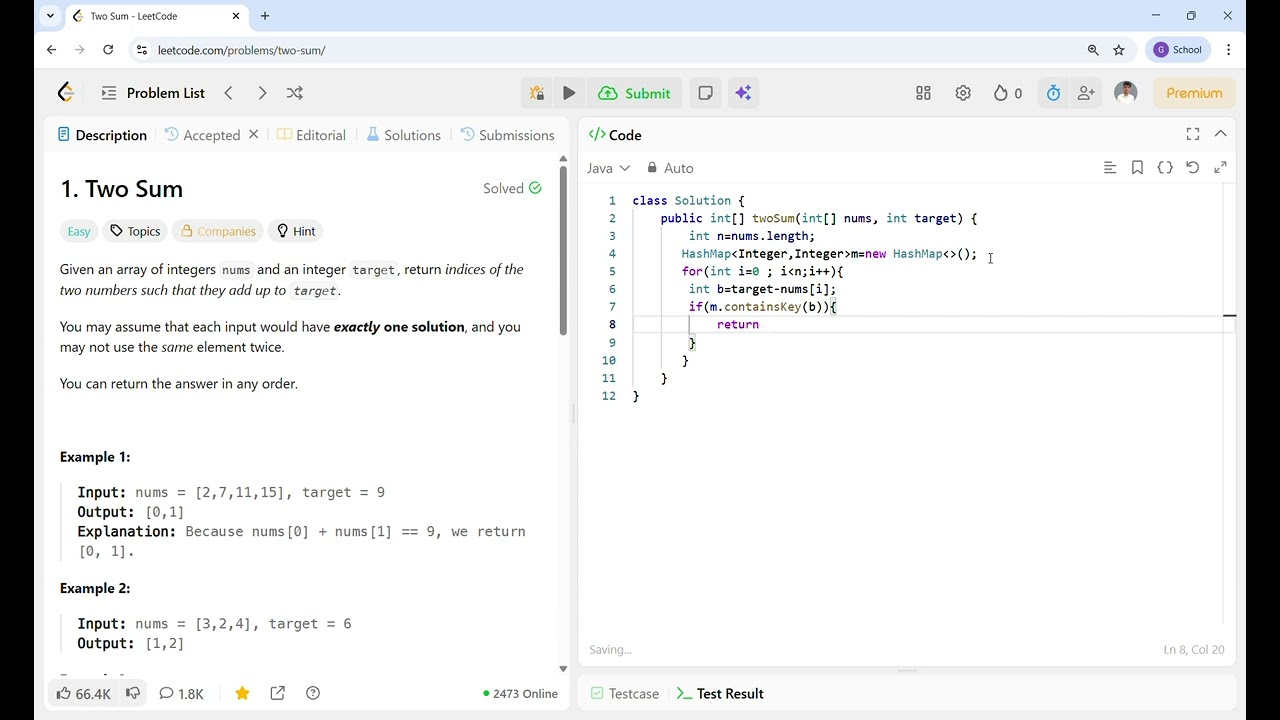Viewport: 1280px width, 720px height.
Task: Open the timer stopwatch icon
Action: pos(1053,93)
